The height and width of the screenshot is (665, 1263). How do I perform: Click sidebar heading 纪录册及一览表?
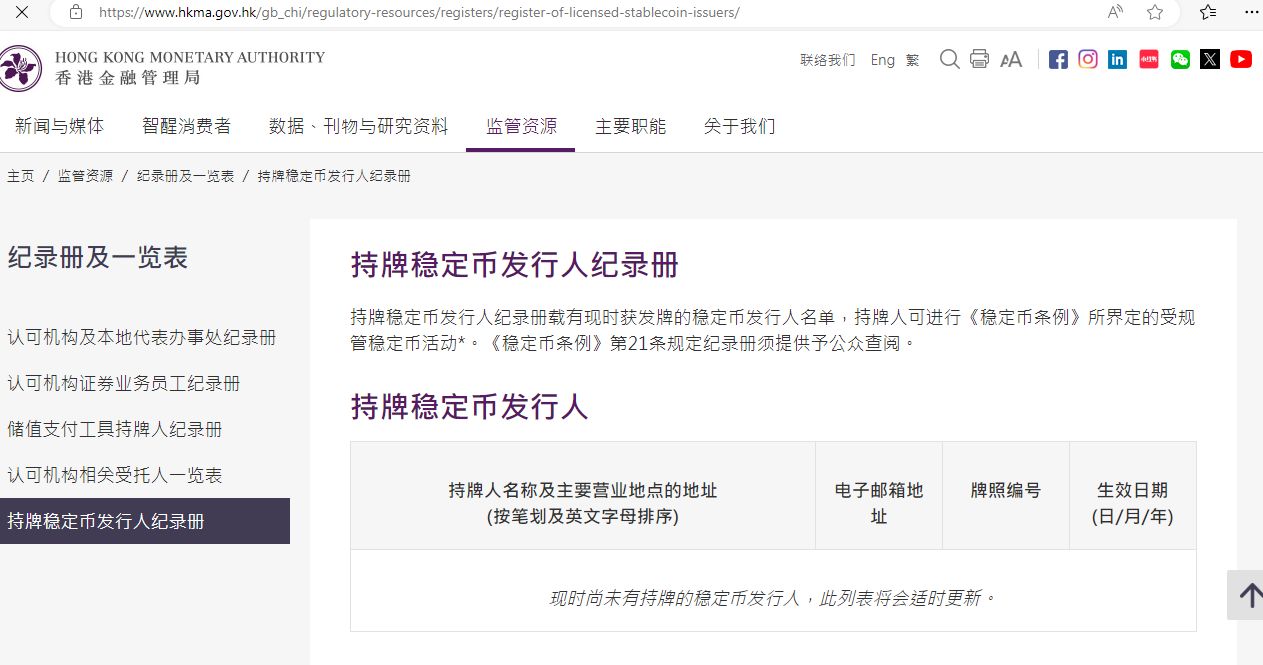point(98,257)
